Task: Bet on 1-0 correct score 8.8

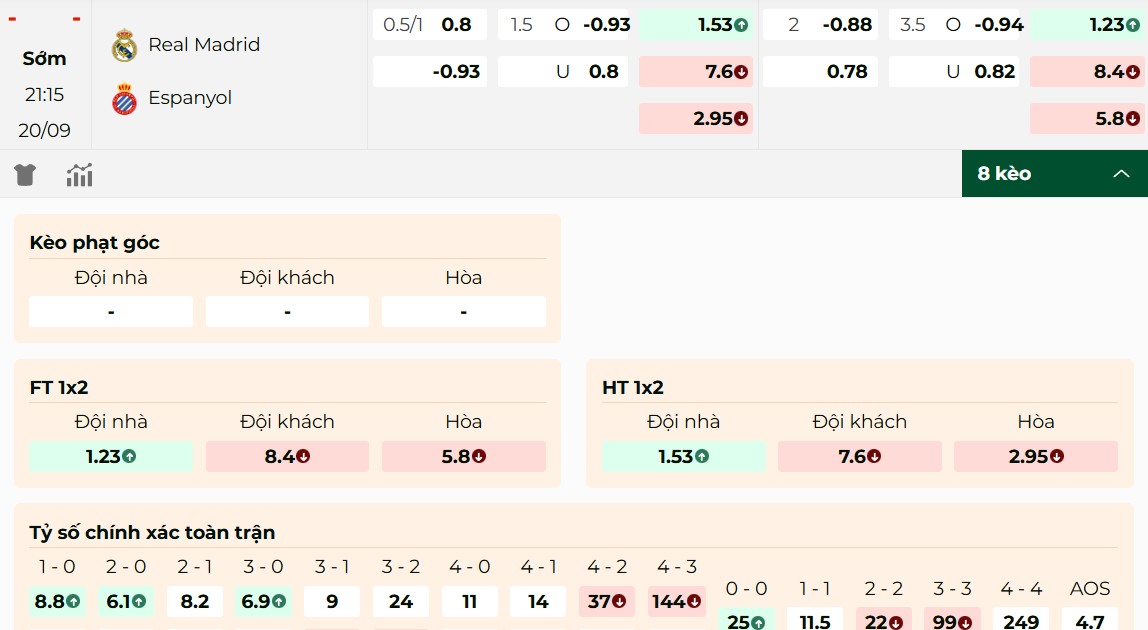Action: click(57, 602)
